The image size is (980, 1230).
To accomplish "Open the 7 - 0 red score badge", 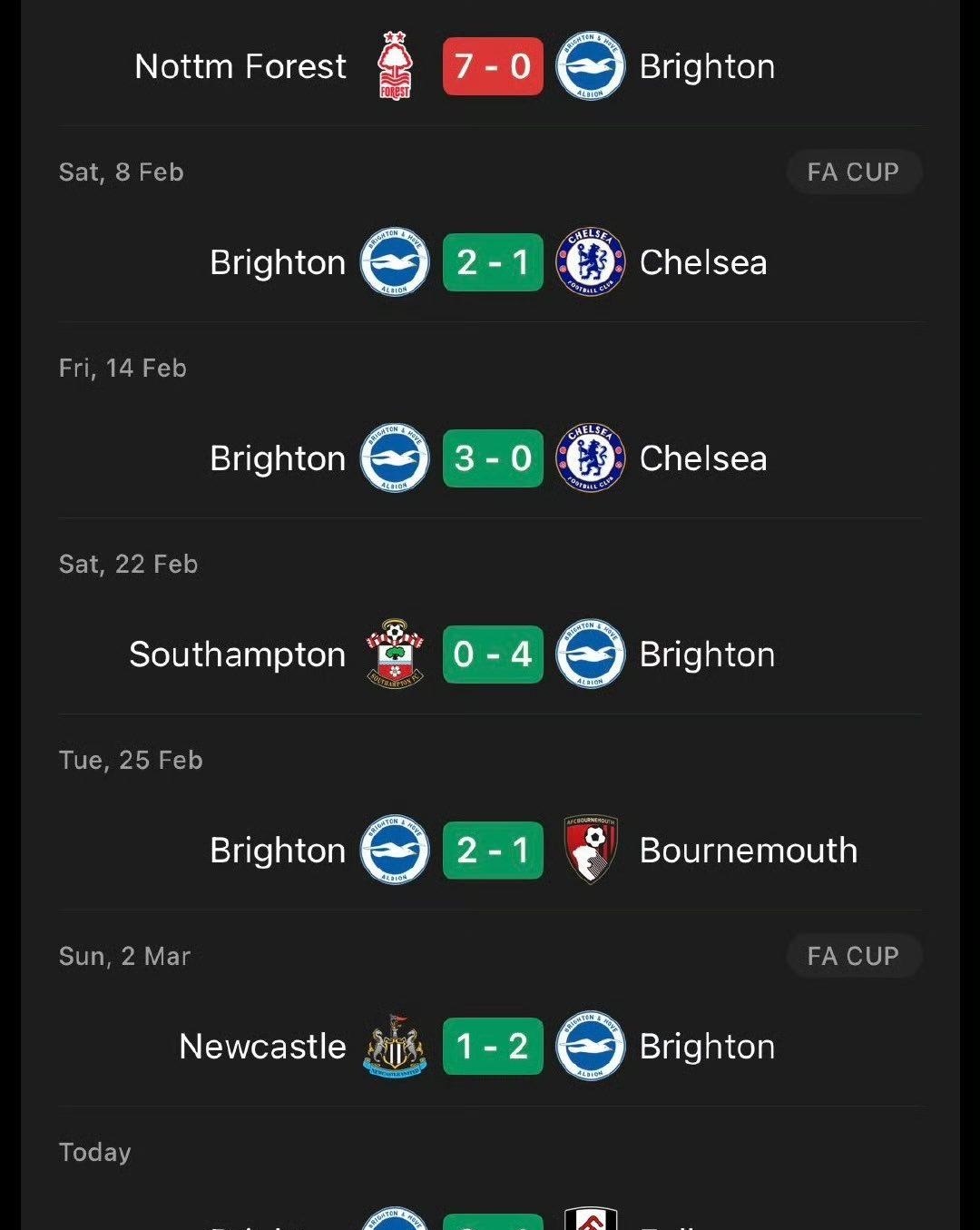I will click(x=493, y=66).
